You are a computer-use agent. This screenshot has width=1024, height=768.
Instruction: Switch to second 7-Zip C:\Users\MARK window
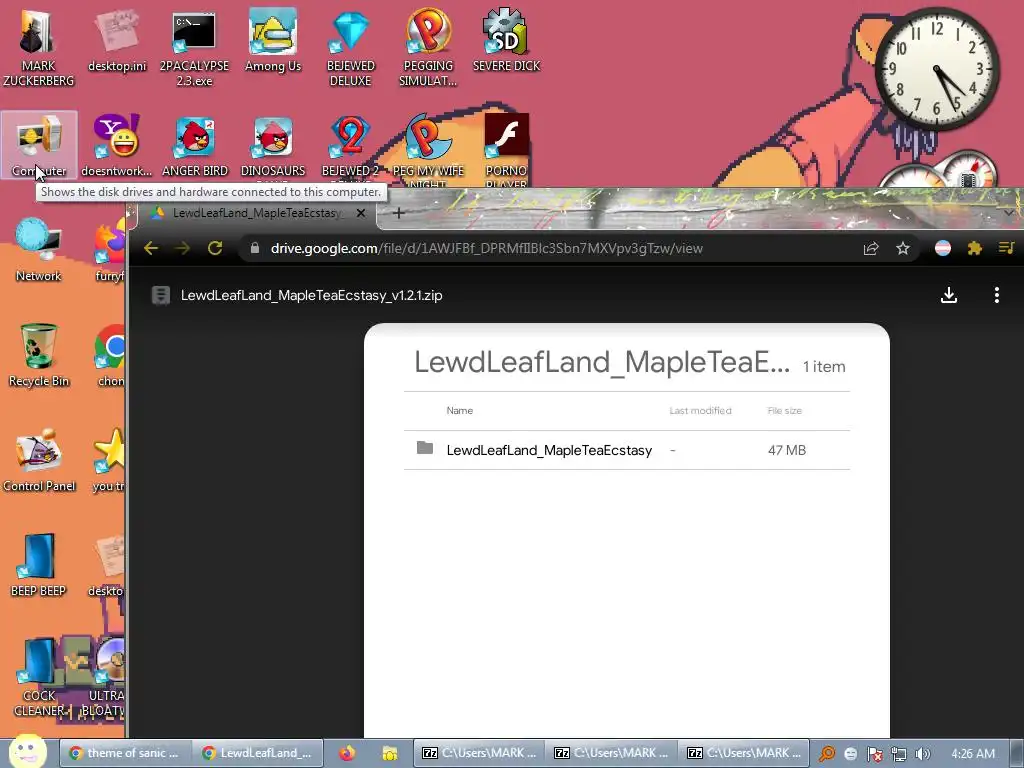(x=613, y=753)
